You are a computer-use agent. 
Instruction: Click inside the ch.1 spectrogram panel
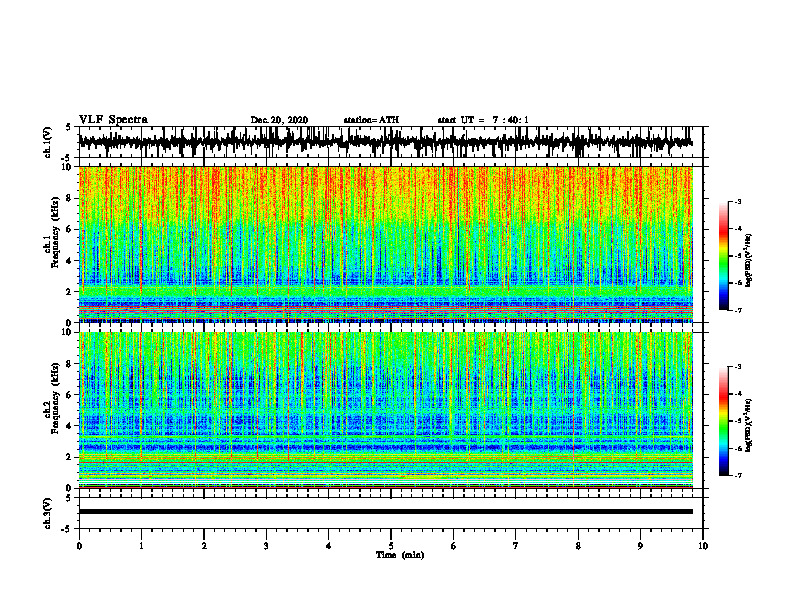(x=385, y=244)
